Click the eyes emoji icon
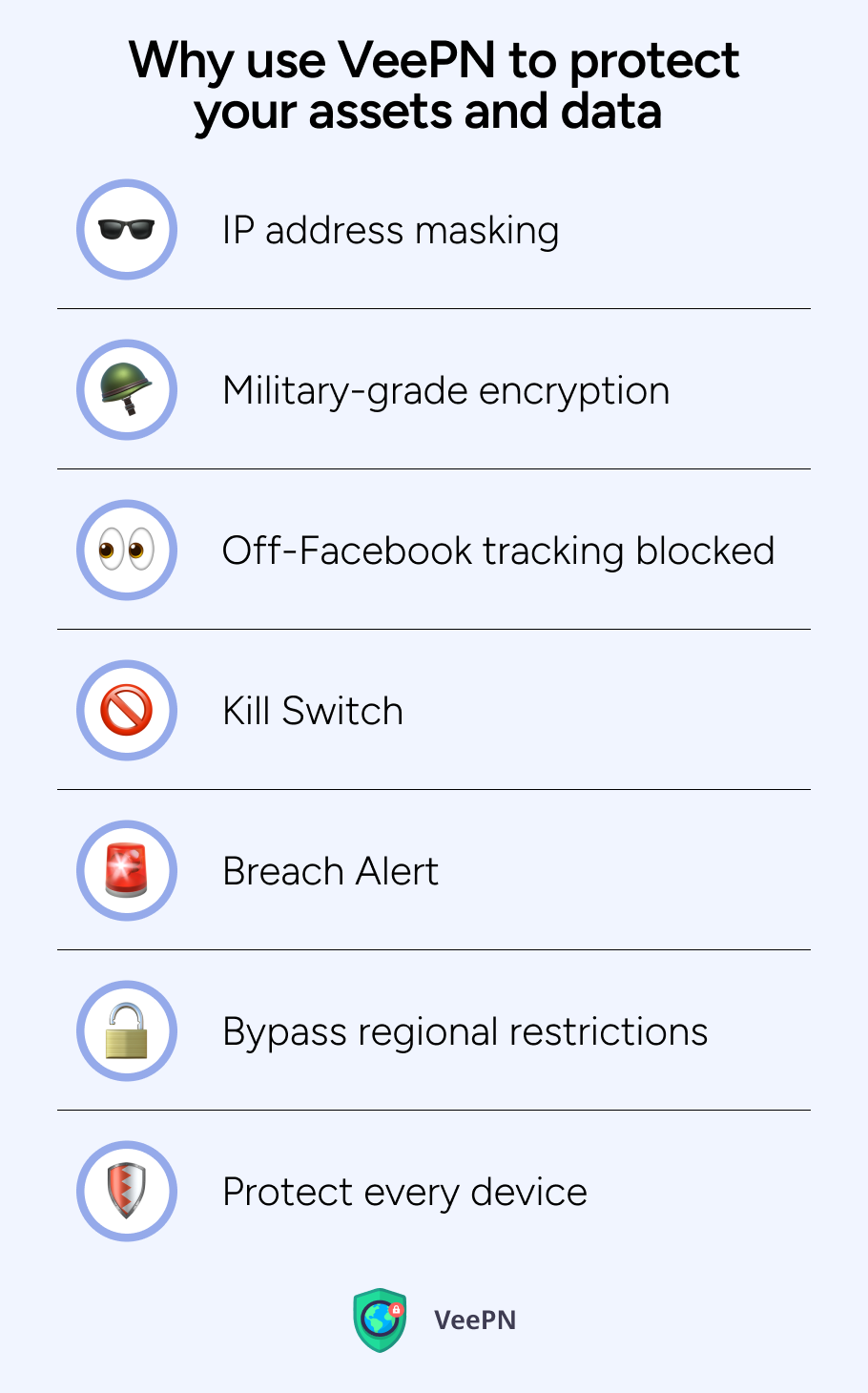This screenshot has width=868, height=1393. (127, 551)
